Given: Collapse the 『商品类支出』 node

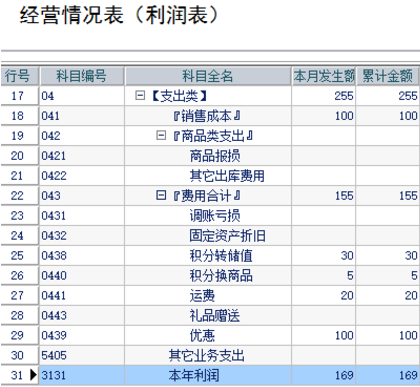Looking at the screenshot, I should (161, 136).
